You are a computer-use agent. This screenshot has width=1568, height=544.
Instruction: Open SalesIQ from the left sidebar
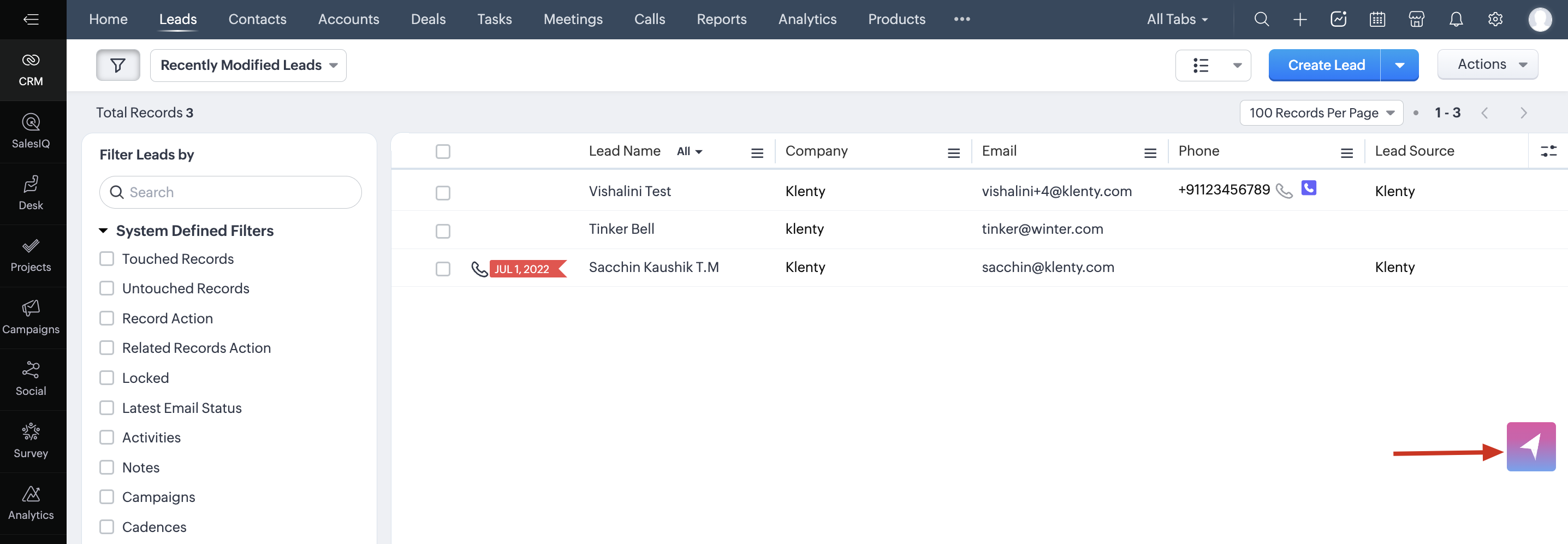pos(31,131)
